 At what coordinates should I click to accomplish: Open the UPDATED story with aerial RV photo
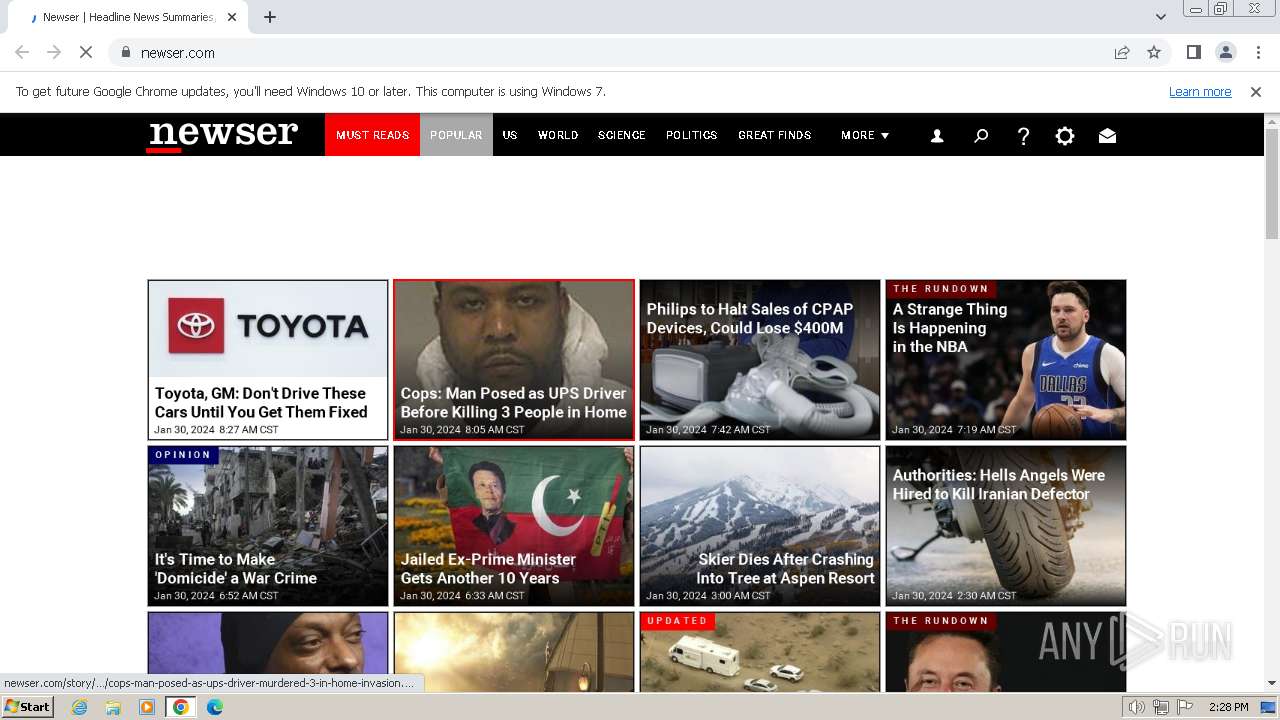(x=760, y=652)
